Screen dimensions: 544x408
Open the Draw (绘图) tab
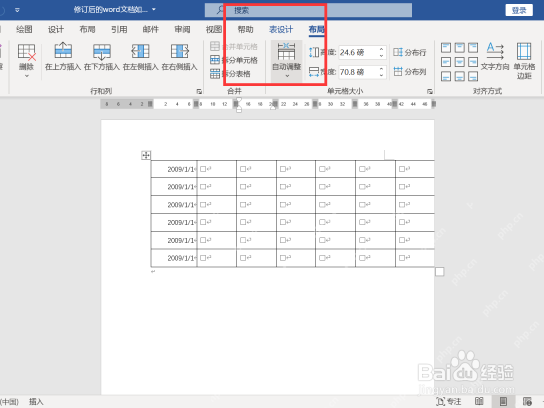[24, 29]
